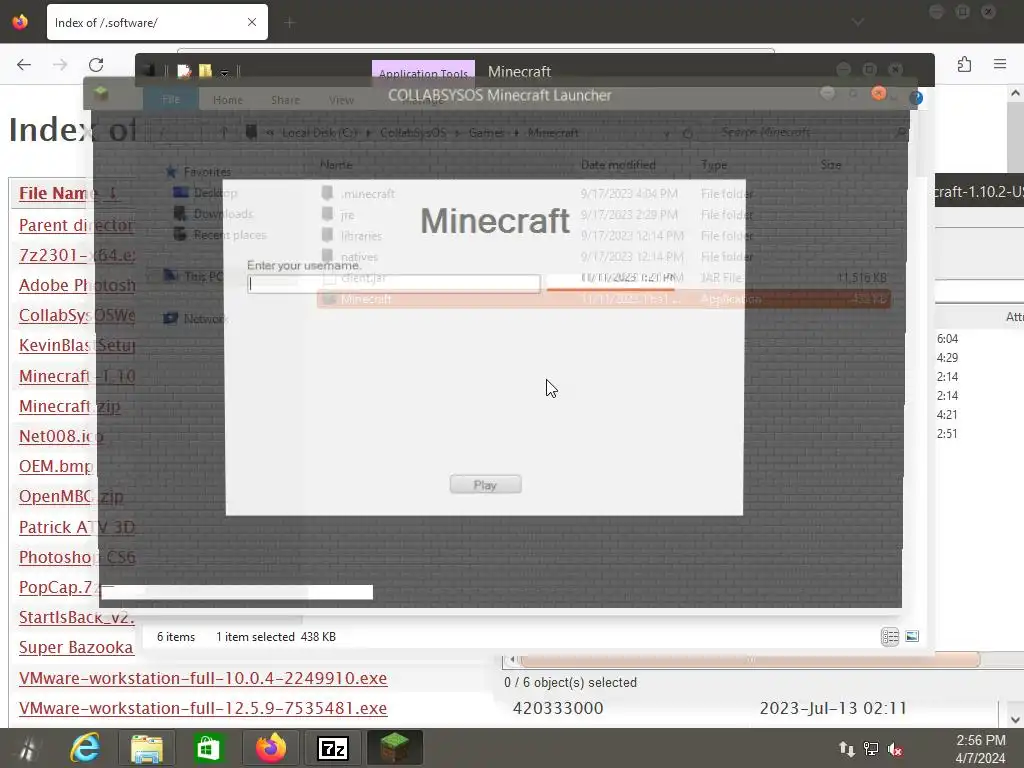Download VMware-workstation-full-10.0.4-2249910.exe

(x=203, y=678)
